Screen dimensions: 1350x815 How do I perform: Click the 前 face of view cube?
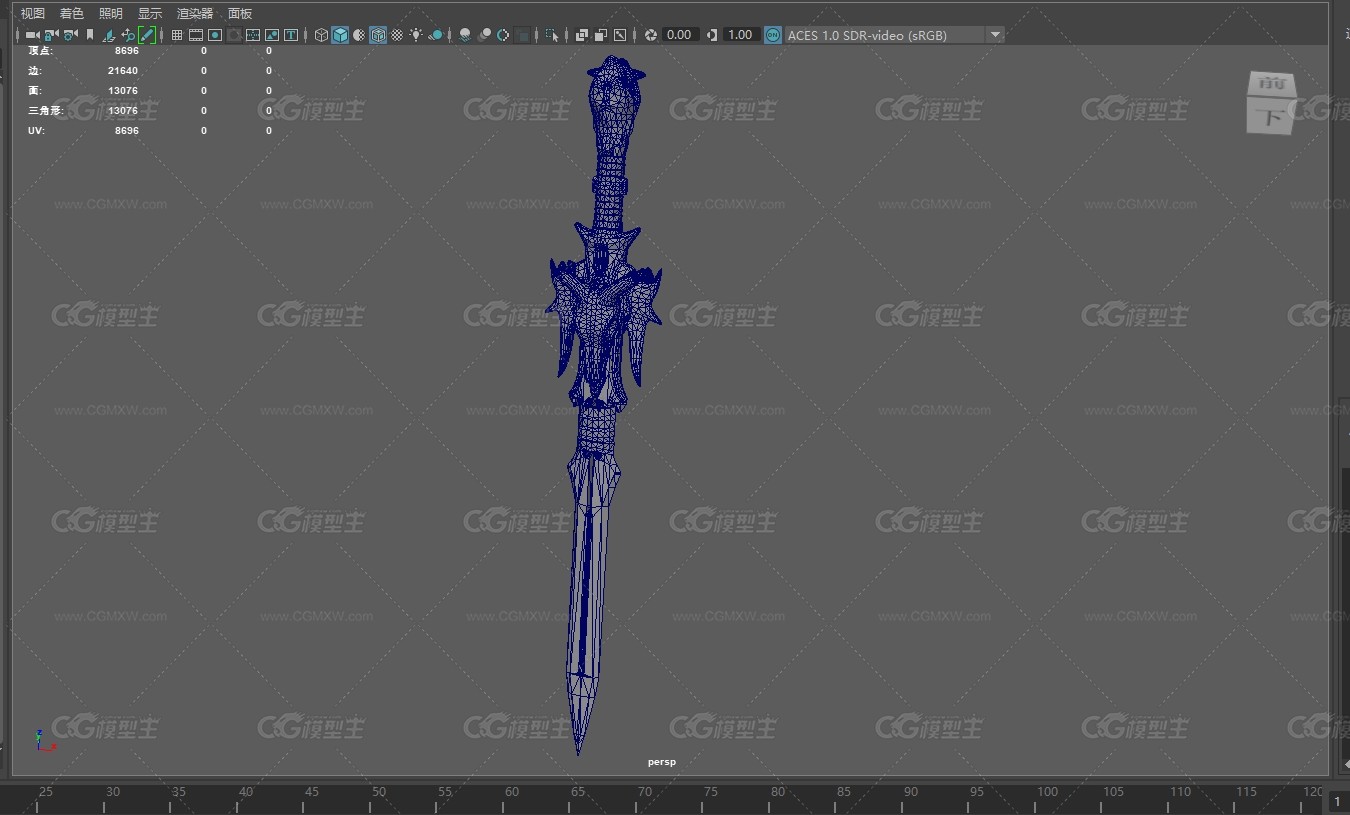point(1270,85)
